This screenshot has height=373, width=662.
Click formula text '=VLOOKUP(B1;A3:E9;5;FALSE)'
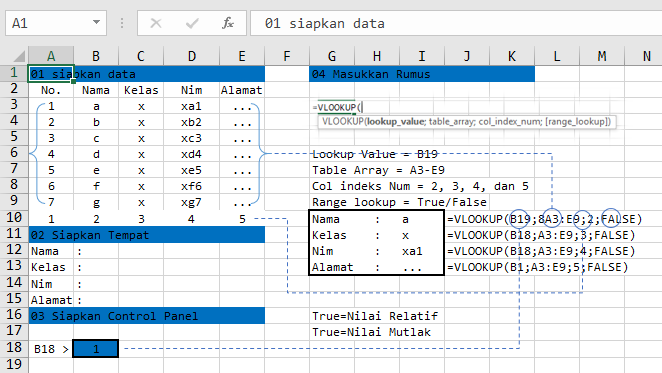point(538,267)
